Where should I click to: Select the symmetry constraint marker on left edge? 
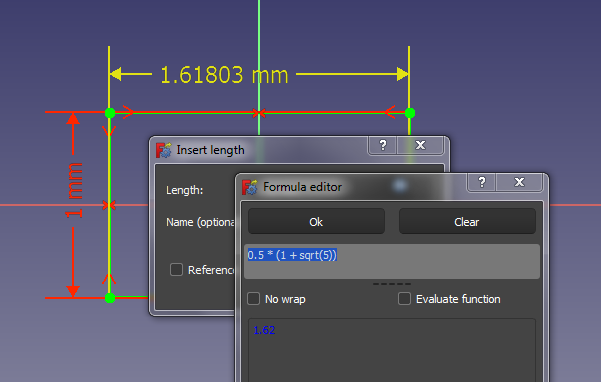109,205
